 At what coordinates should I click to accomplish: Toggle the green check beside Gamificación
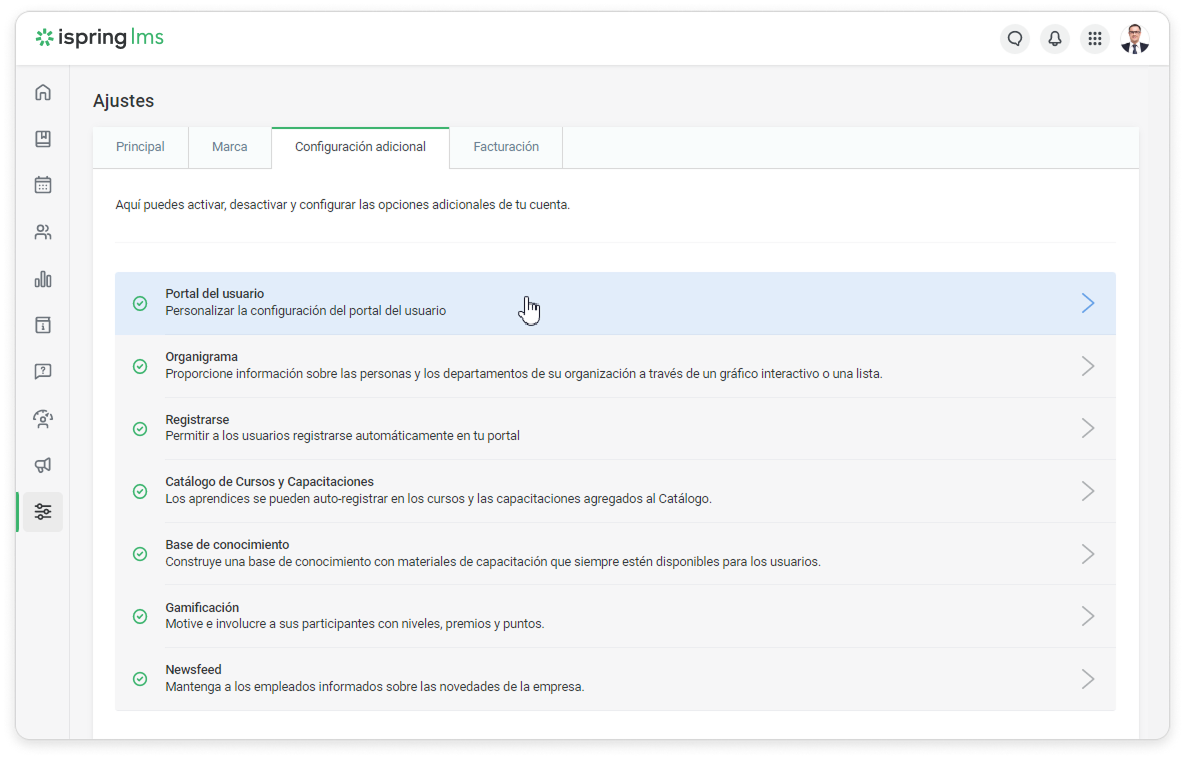coord(140,616)
